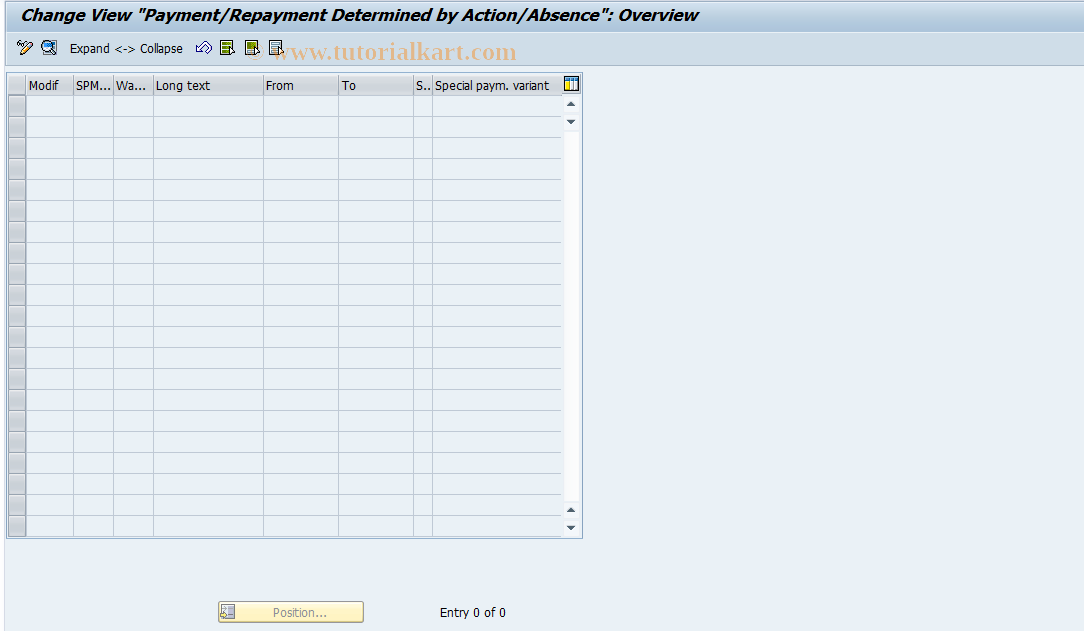Click Special paym. variant column header
The width and height of the screenshot is (1084, 631).
496,85
